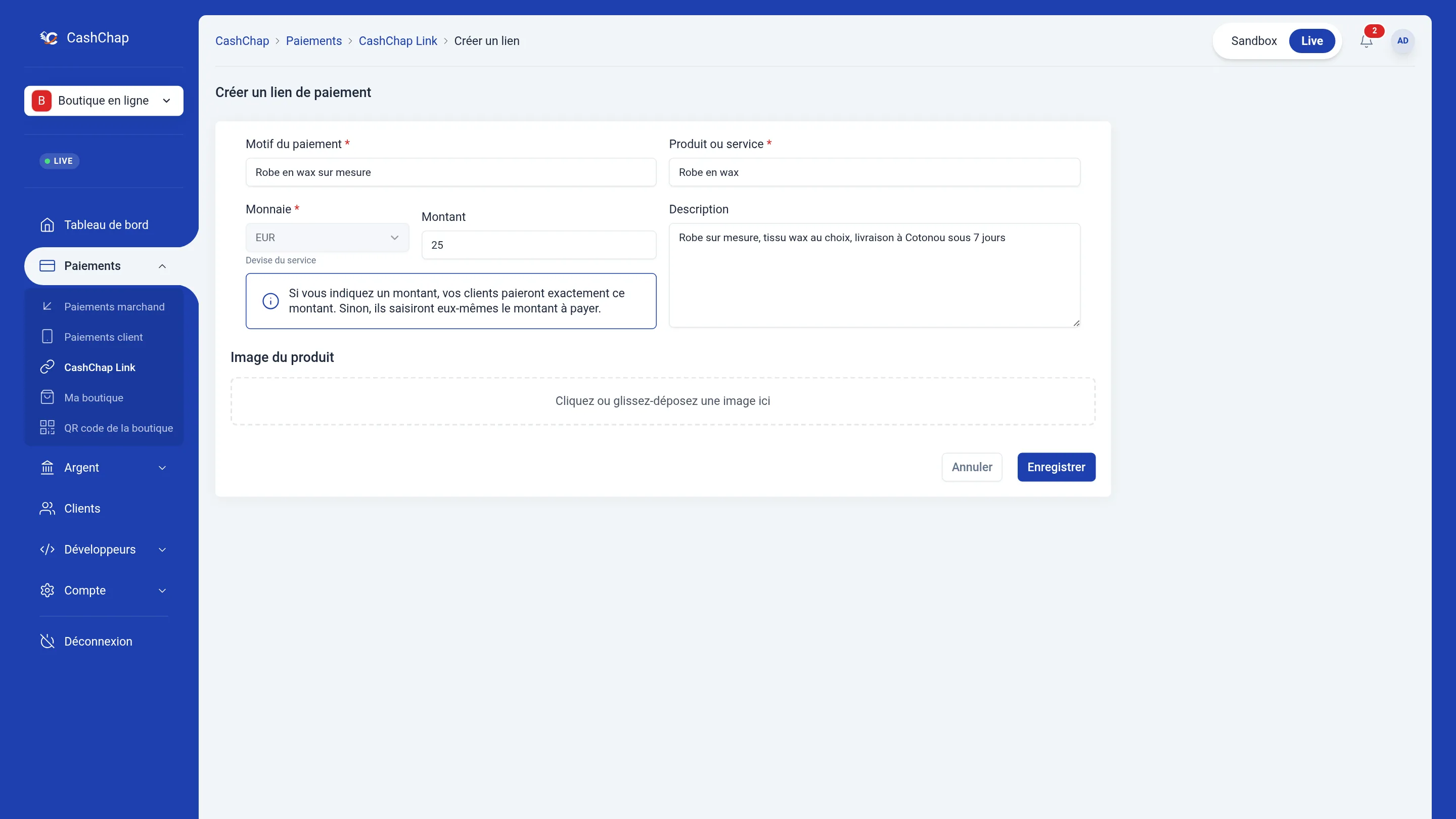Expand the Argent menu chevron
The width and height of the screenshot is (1456, 819).
[162, 468]
